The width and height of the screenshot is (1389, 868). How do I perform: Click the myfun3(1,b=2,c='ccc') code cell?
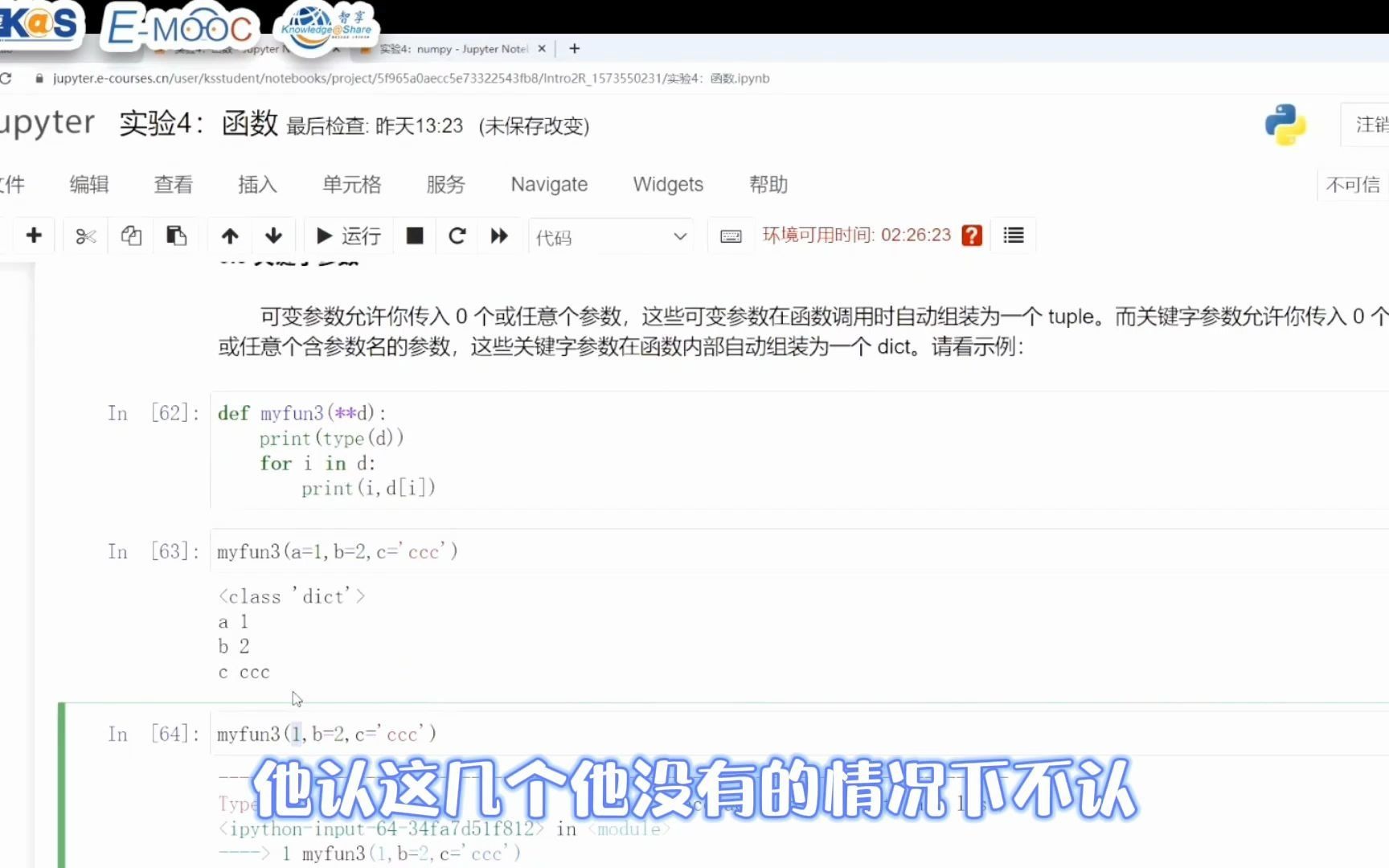800,734
